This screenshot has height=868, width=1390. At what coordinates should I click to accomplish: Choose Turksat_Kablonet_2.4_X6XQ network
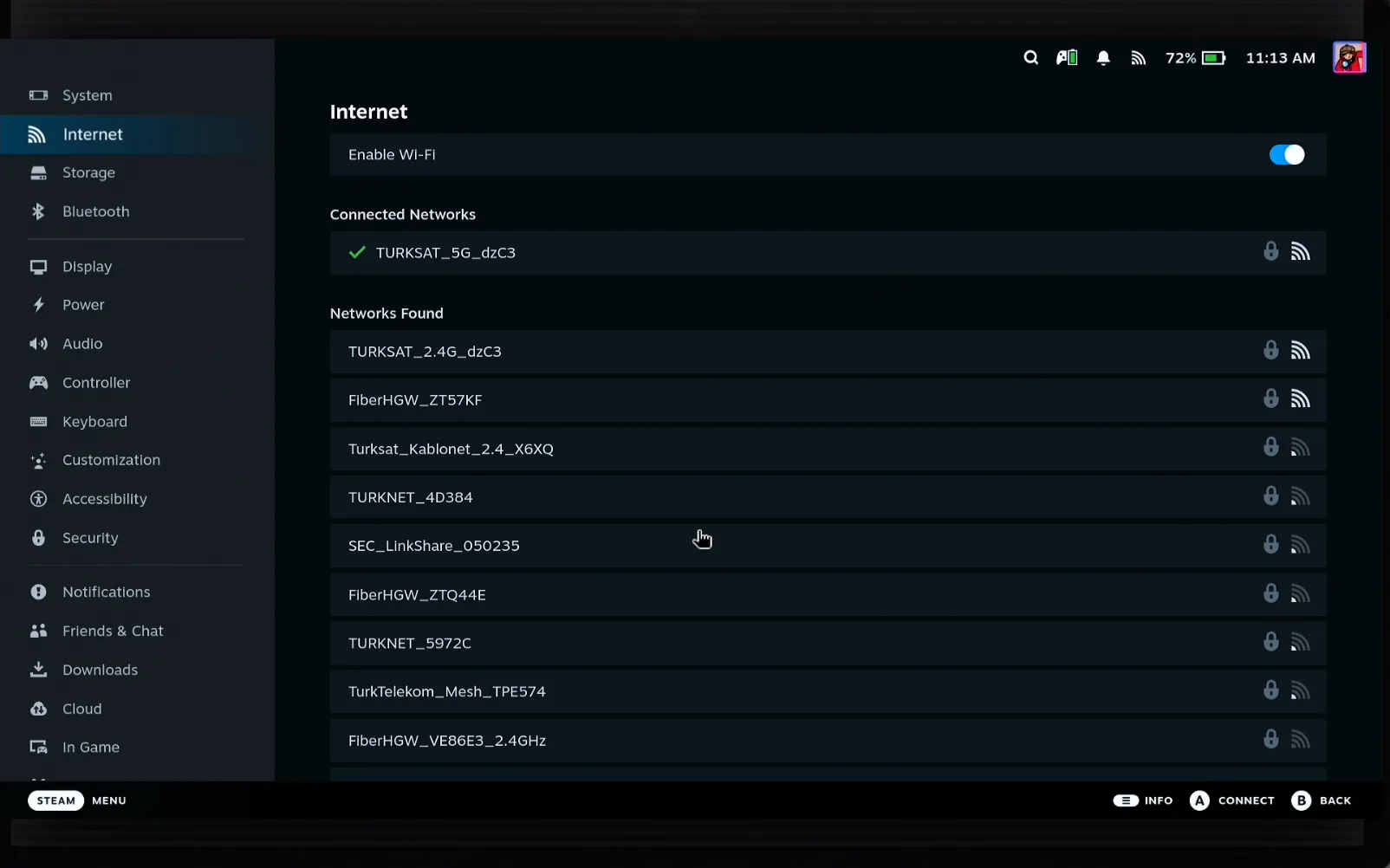coord(828,449)
